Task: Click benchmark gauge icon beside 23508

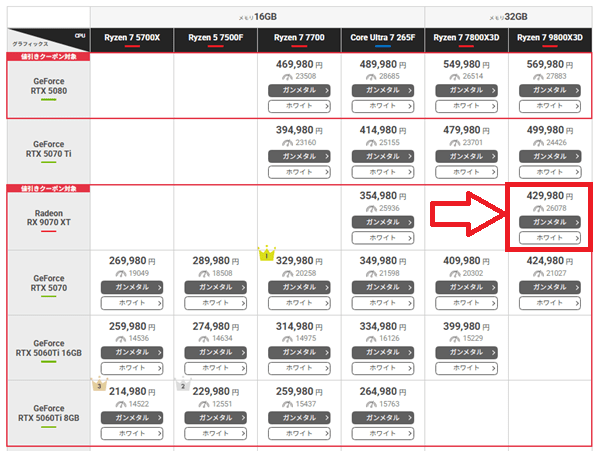Action: [x=287, y=77]
